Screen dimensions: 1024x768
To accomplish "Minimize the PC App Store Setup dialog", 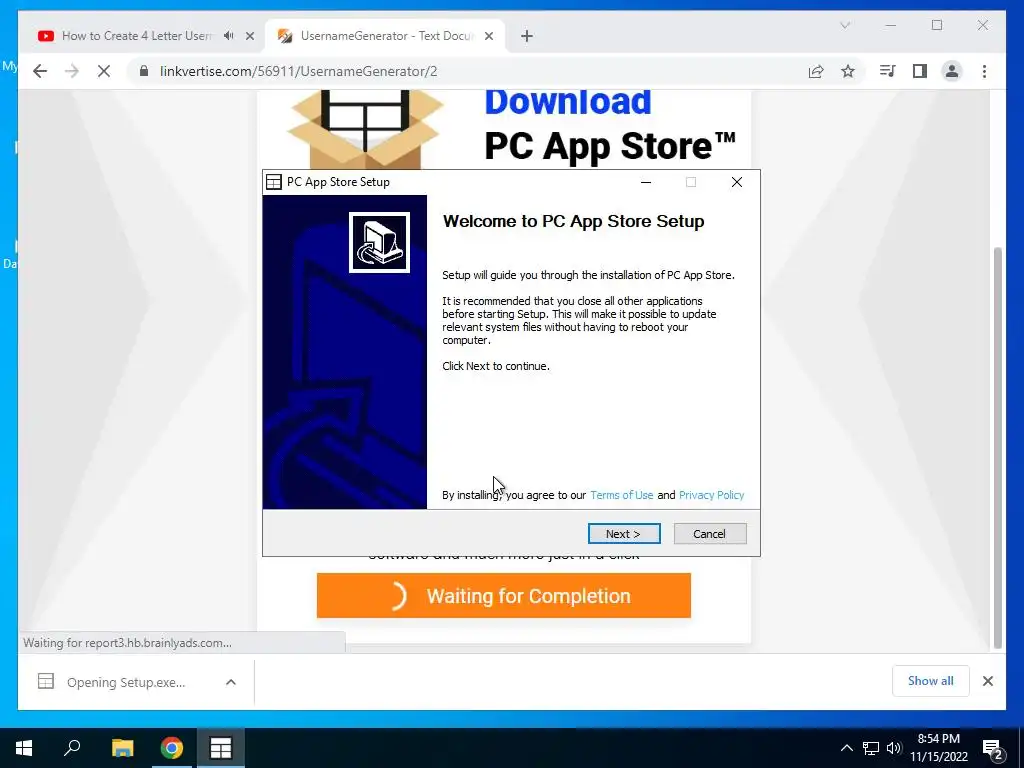I will [x=646, y=182].
